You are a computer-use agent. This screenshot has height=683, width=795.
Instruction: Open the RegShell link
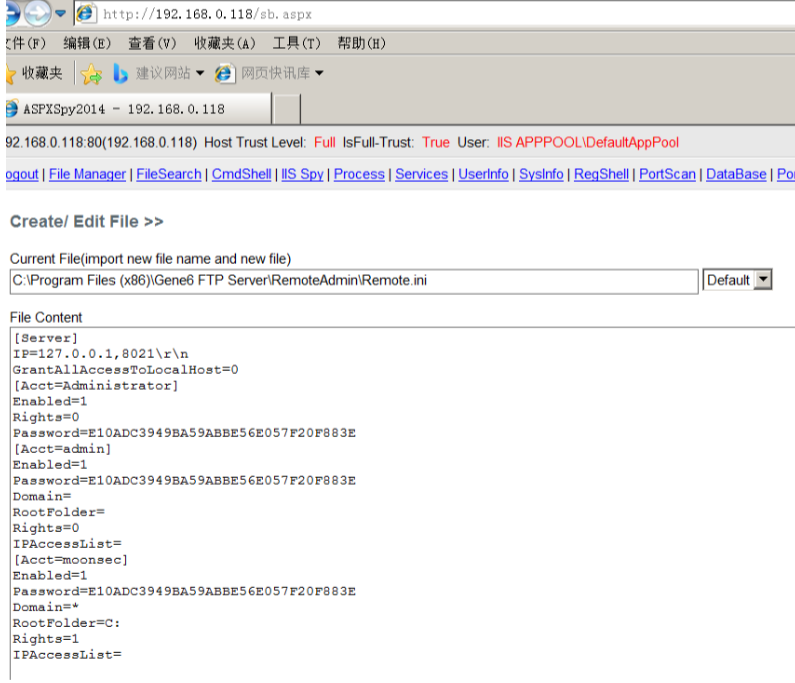601,174
